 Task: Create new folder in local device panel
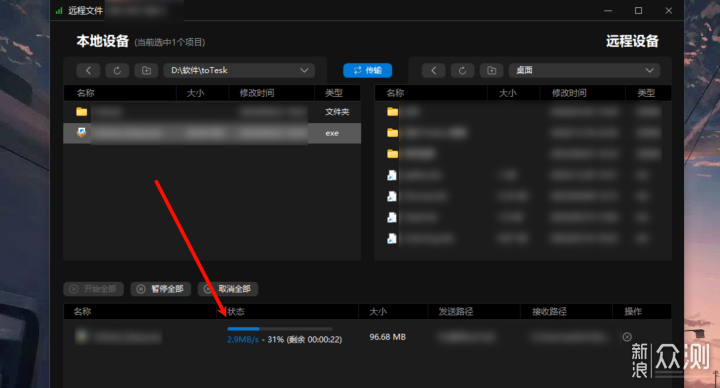tap(146, 70)
